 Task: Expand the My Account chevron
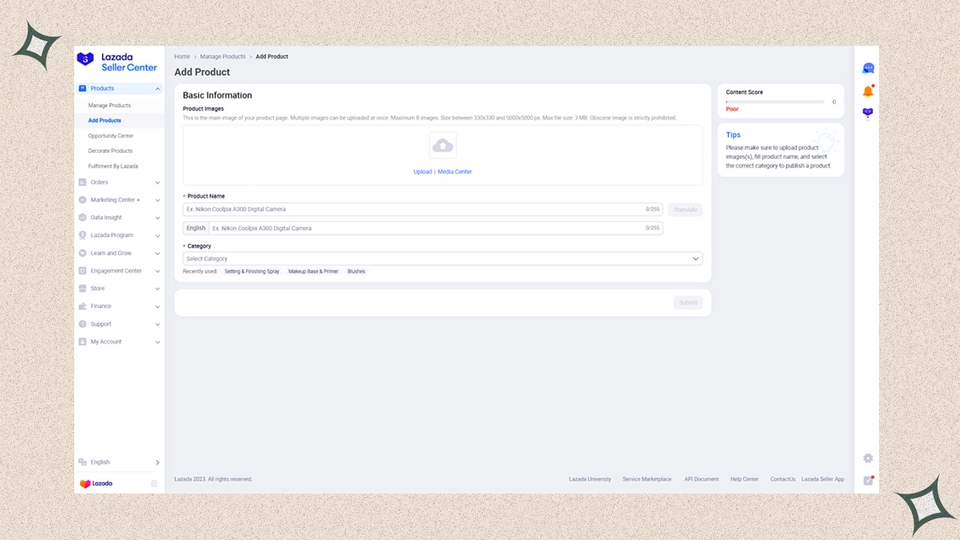157,342
